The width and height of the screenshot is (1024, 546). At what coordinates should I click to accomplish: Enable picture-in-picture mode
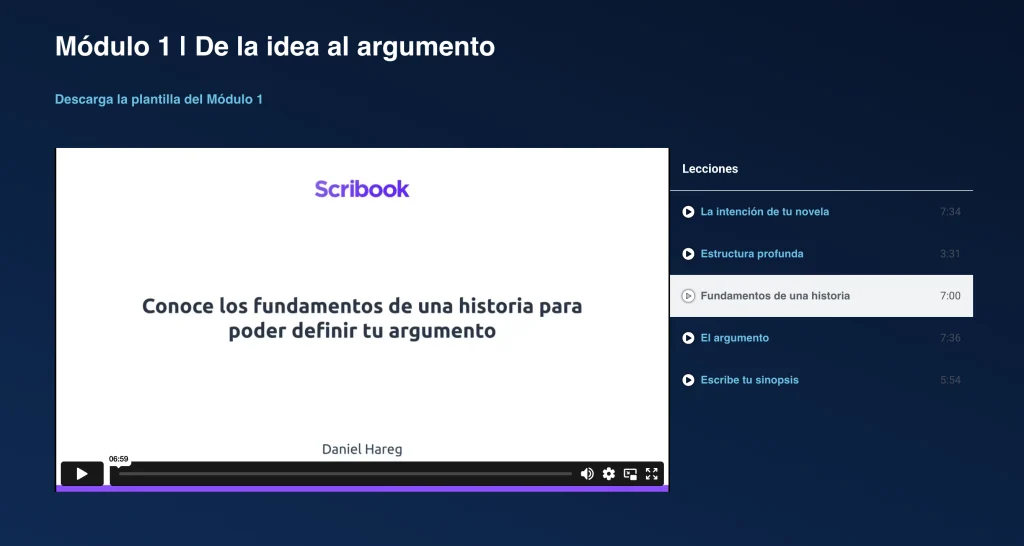630,474
